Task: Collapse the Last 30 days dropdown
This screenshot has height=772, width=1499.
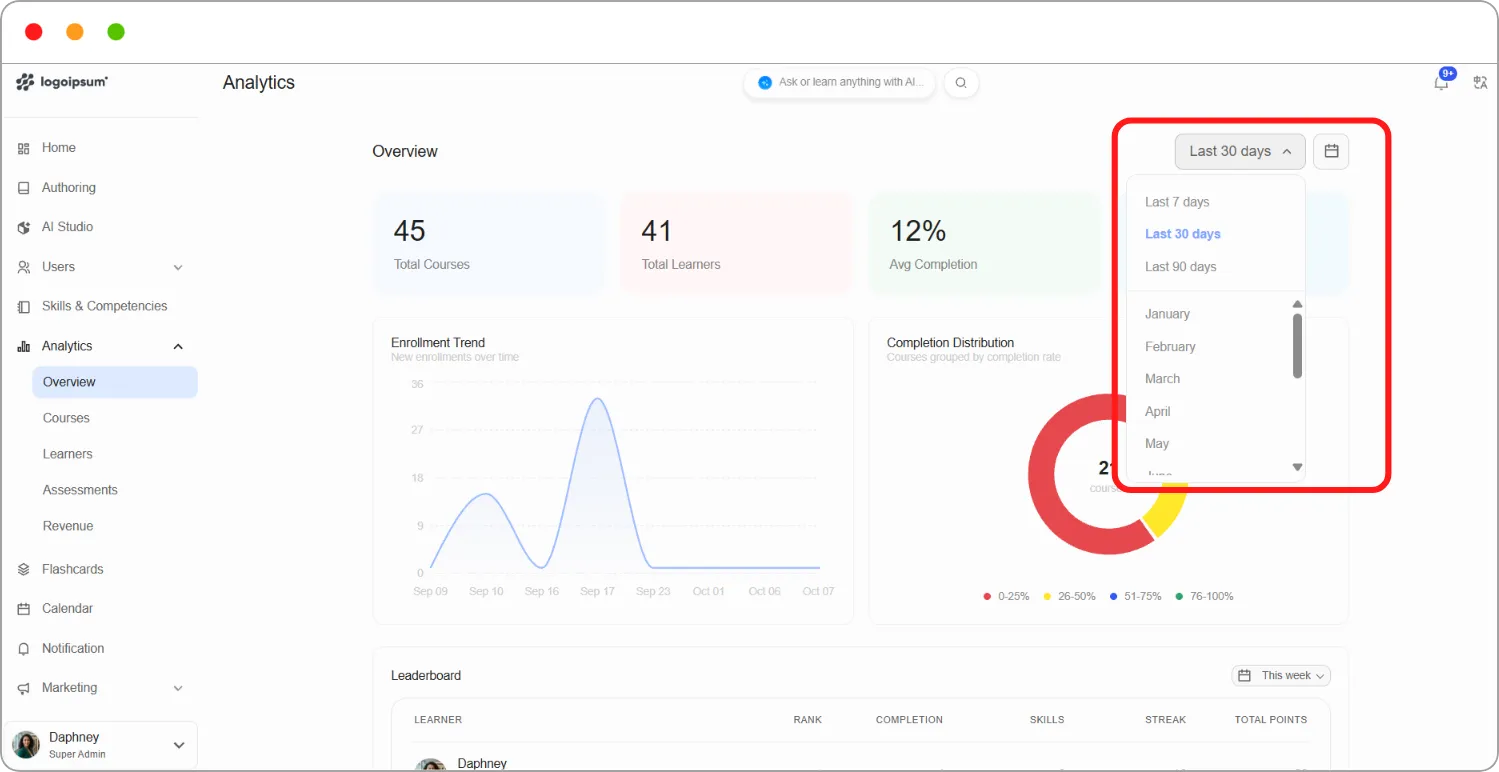Action: pos(1240,152)
